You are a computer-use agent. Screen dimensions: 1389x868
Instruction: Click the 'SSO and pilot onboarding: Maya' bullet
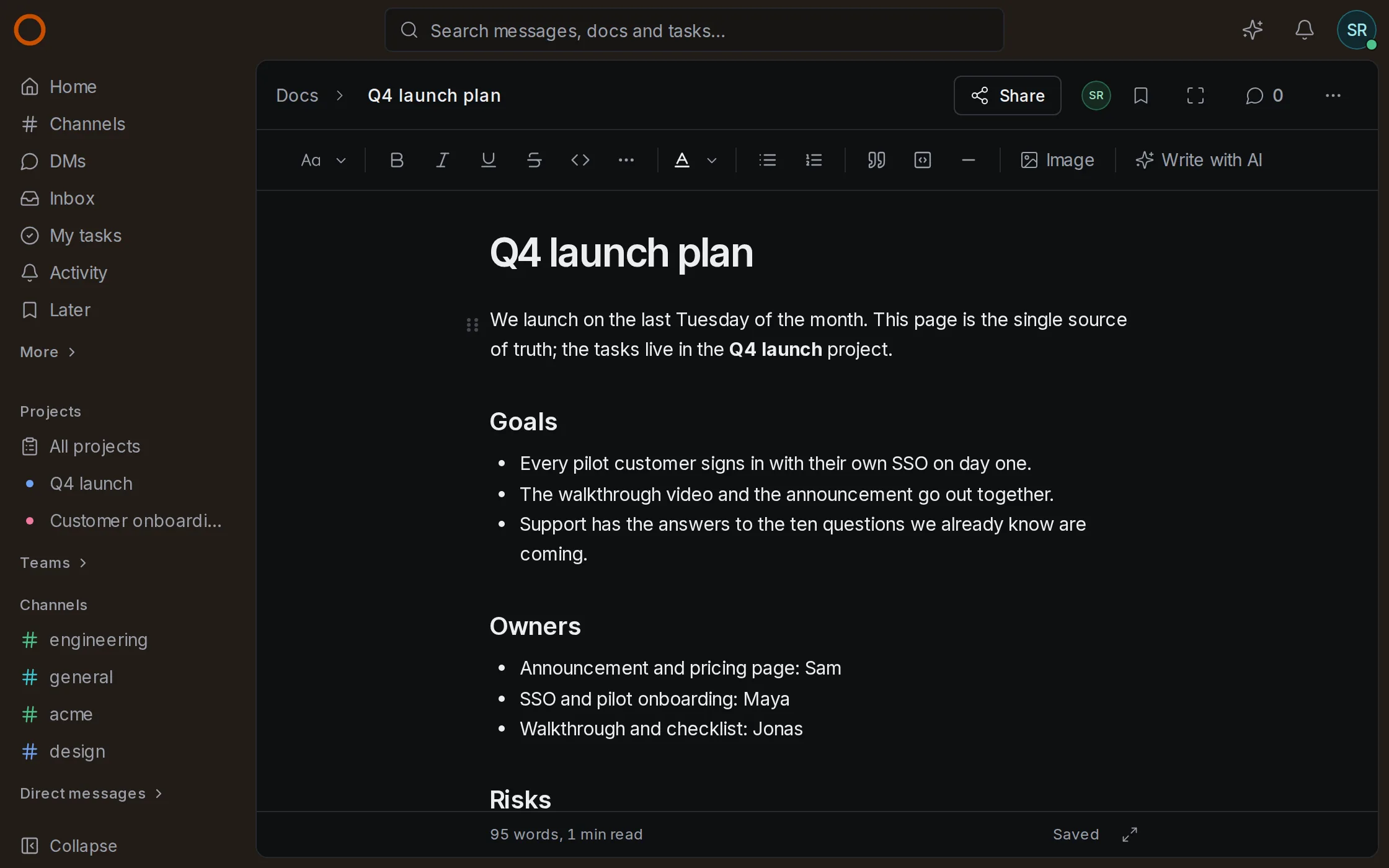coord(655,699)
